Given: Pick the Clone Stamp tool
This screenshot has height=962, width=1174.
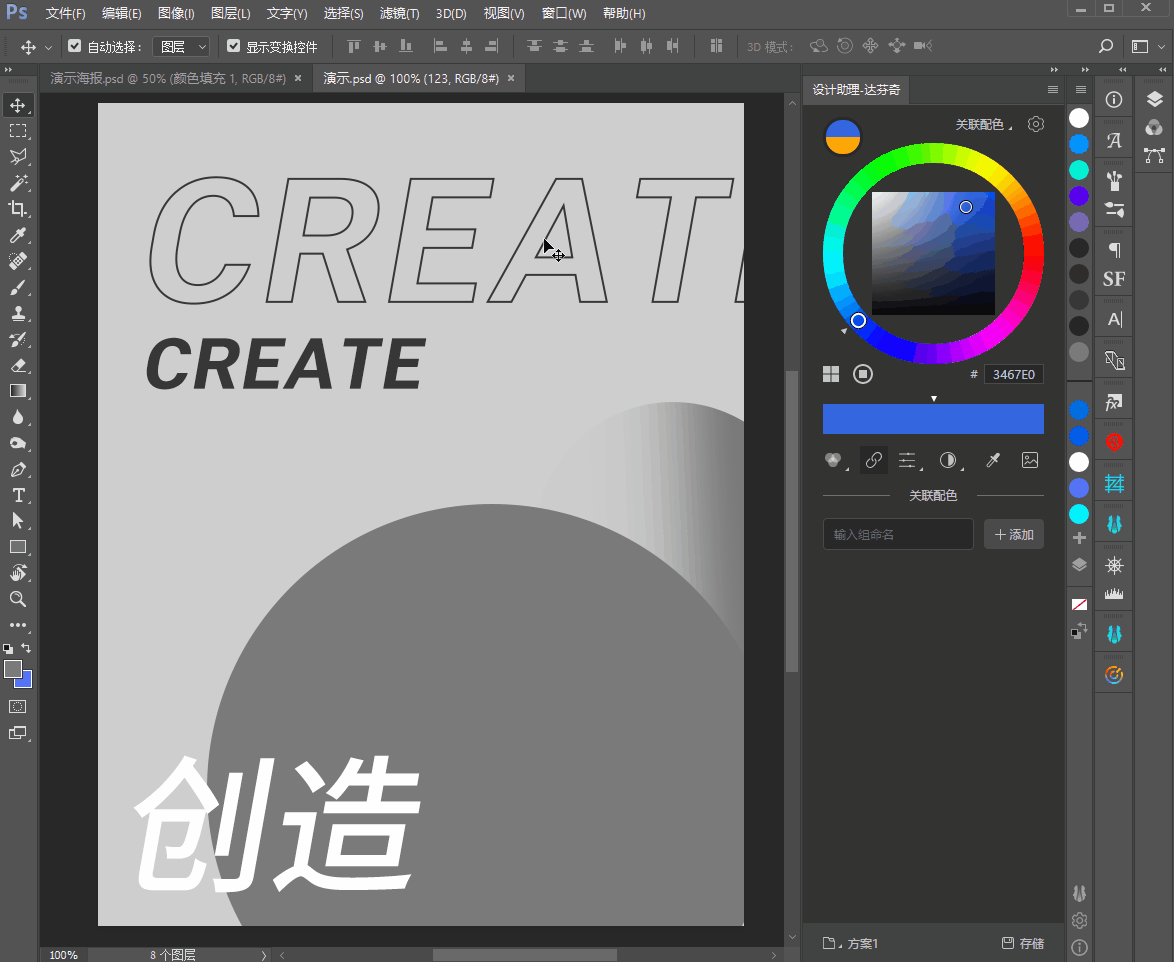Looking at the screenshot, I should coord(18,313).
